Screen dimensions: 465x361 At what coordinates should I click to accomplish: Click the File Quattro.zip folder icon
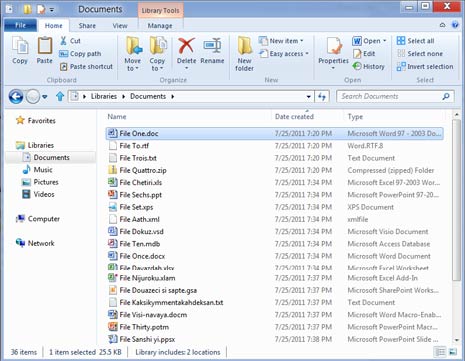(112, 170)
